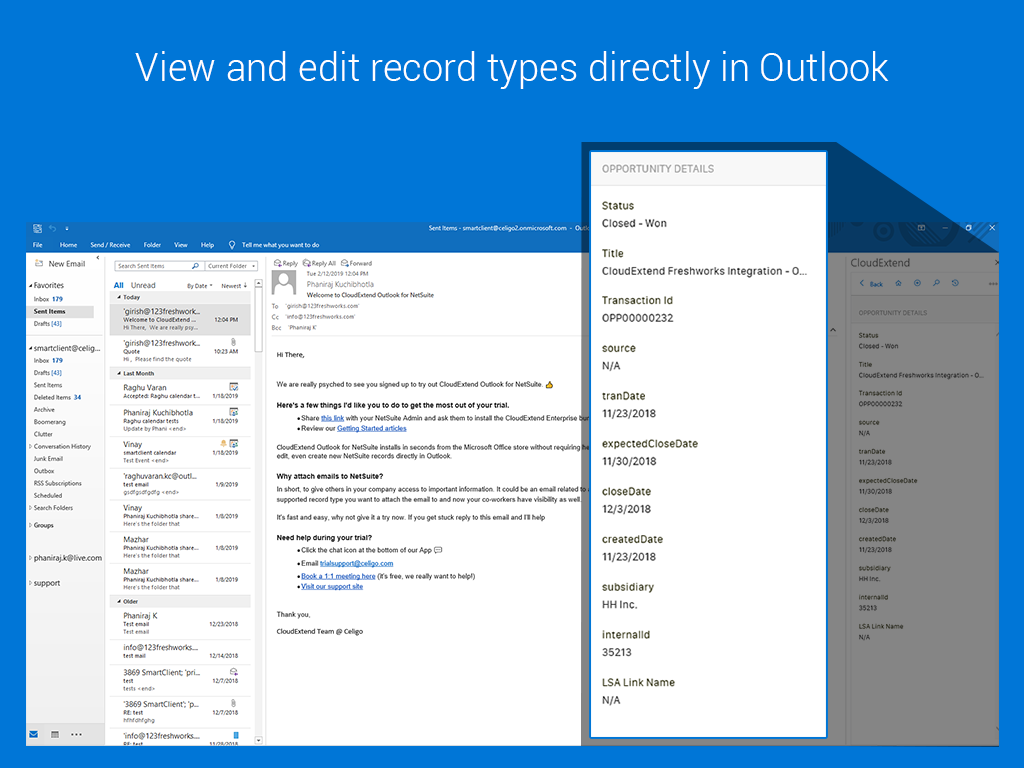Open the Getting Started articles link
Viewport: 1024px width, 768px height.
tap(372, 428)
